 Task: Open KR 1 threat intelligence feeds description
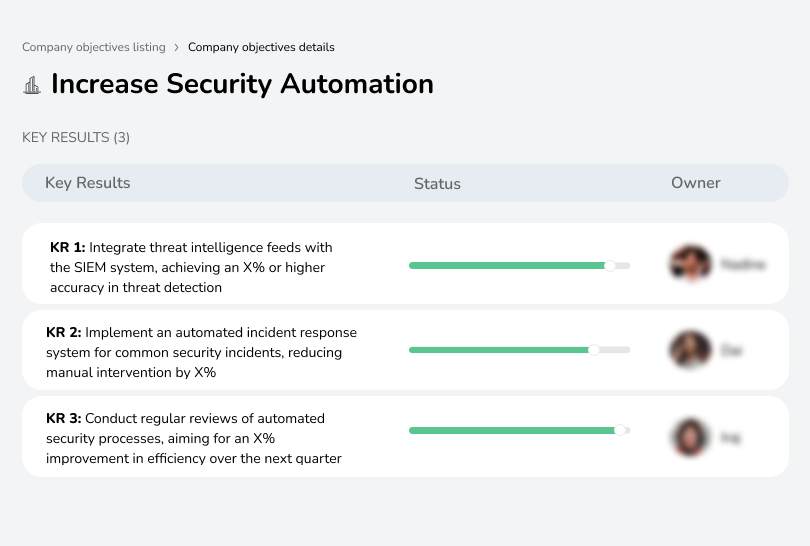[x=191, y=267]
